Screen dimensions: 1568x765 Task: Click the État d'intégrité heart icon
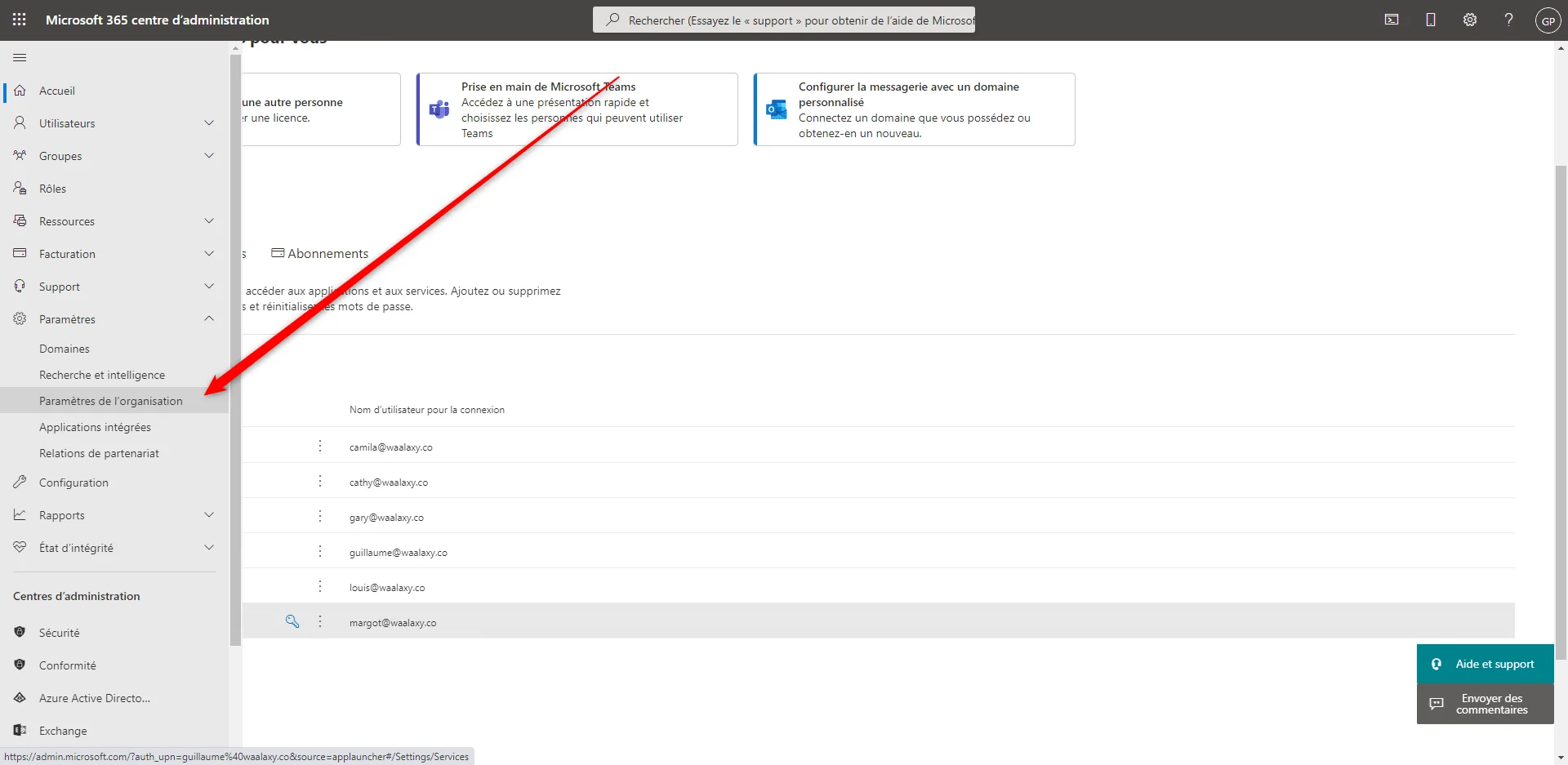[x=20, y=548]
